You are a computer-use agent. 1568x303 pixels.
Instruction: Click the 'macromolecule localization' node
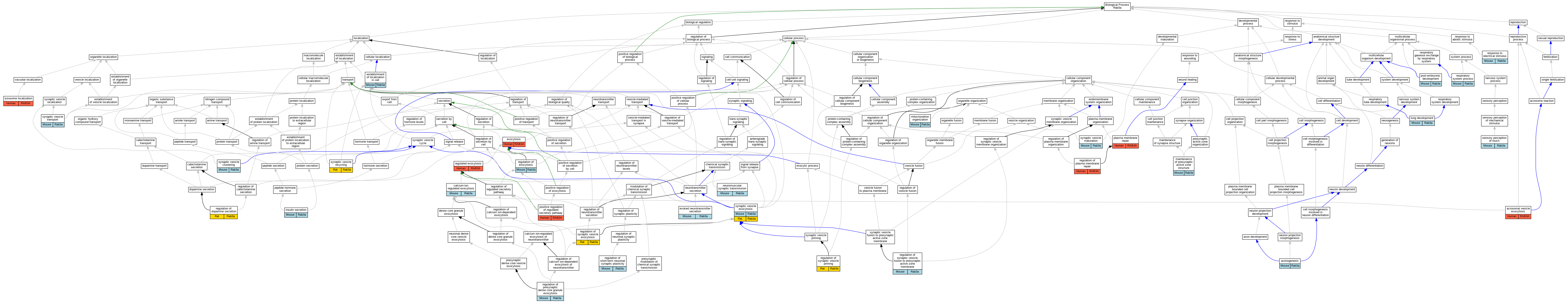313,57
